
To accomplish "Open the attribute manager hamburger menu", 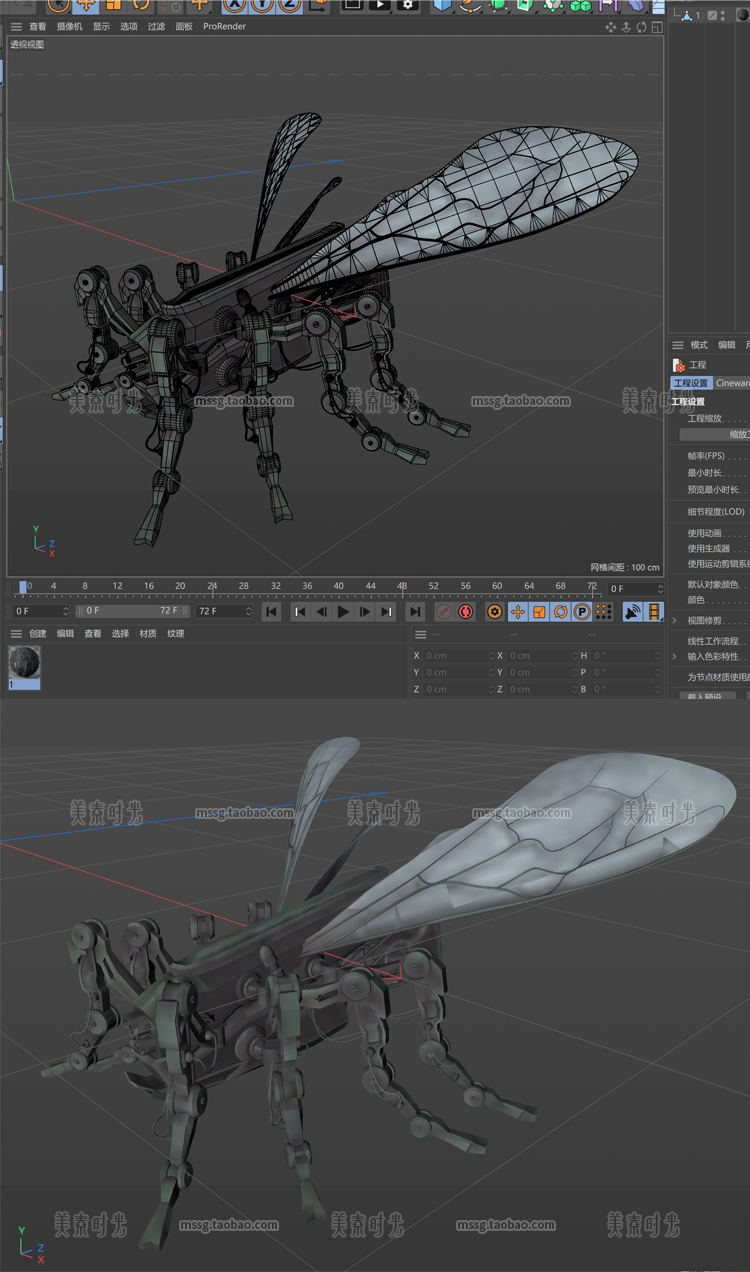I will pyautogui.click(x=678, y=345).
